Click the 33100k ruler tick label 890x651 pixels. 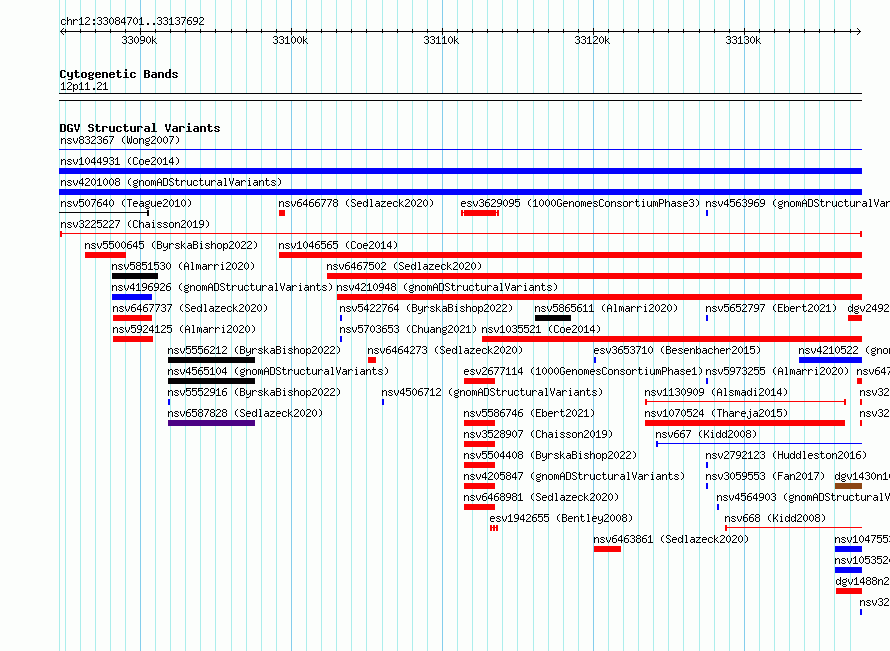[290, 40]
